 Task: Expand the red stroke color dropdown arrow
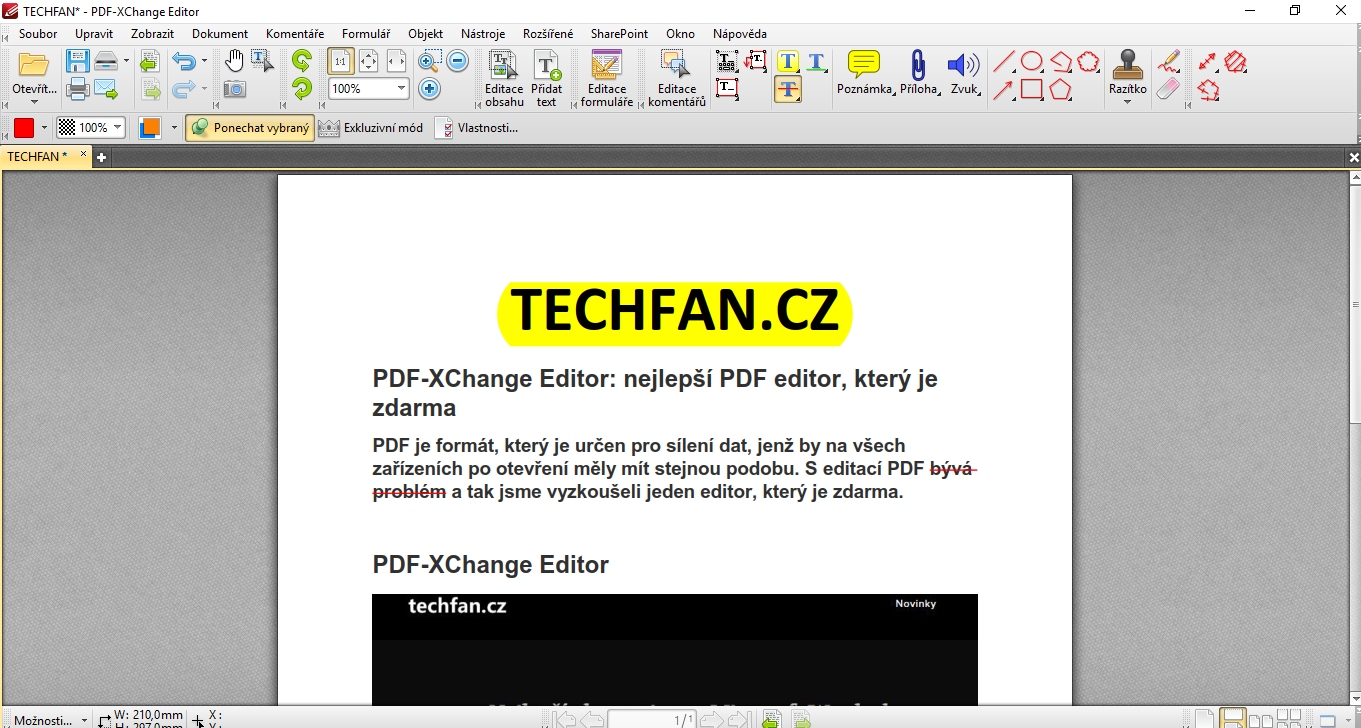[x=44, y=128]
